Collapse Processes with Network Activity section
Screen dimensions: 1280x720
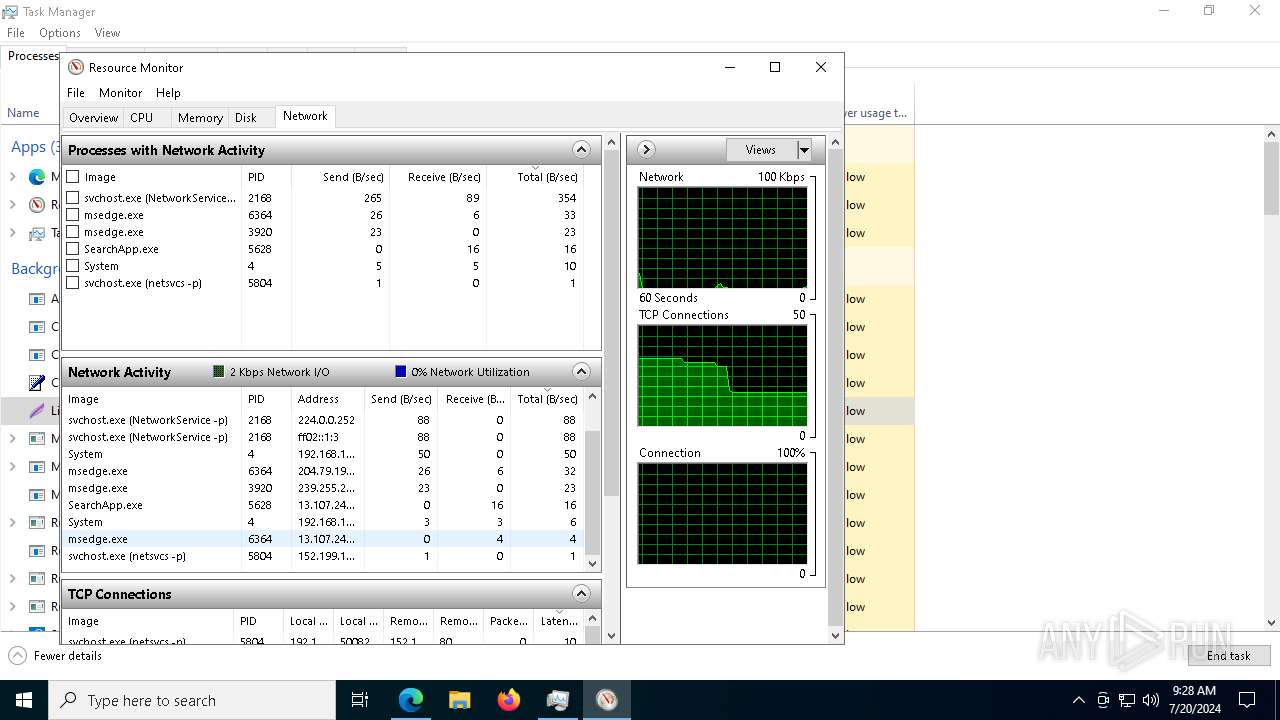point(581,150)
